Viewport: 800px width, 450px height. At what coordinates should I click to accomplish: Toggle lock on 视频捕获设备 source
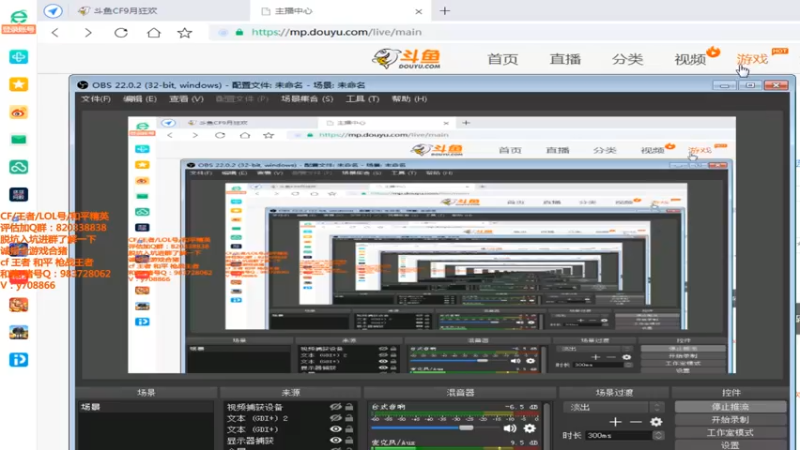click(x=349, y=407)
